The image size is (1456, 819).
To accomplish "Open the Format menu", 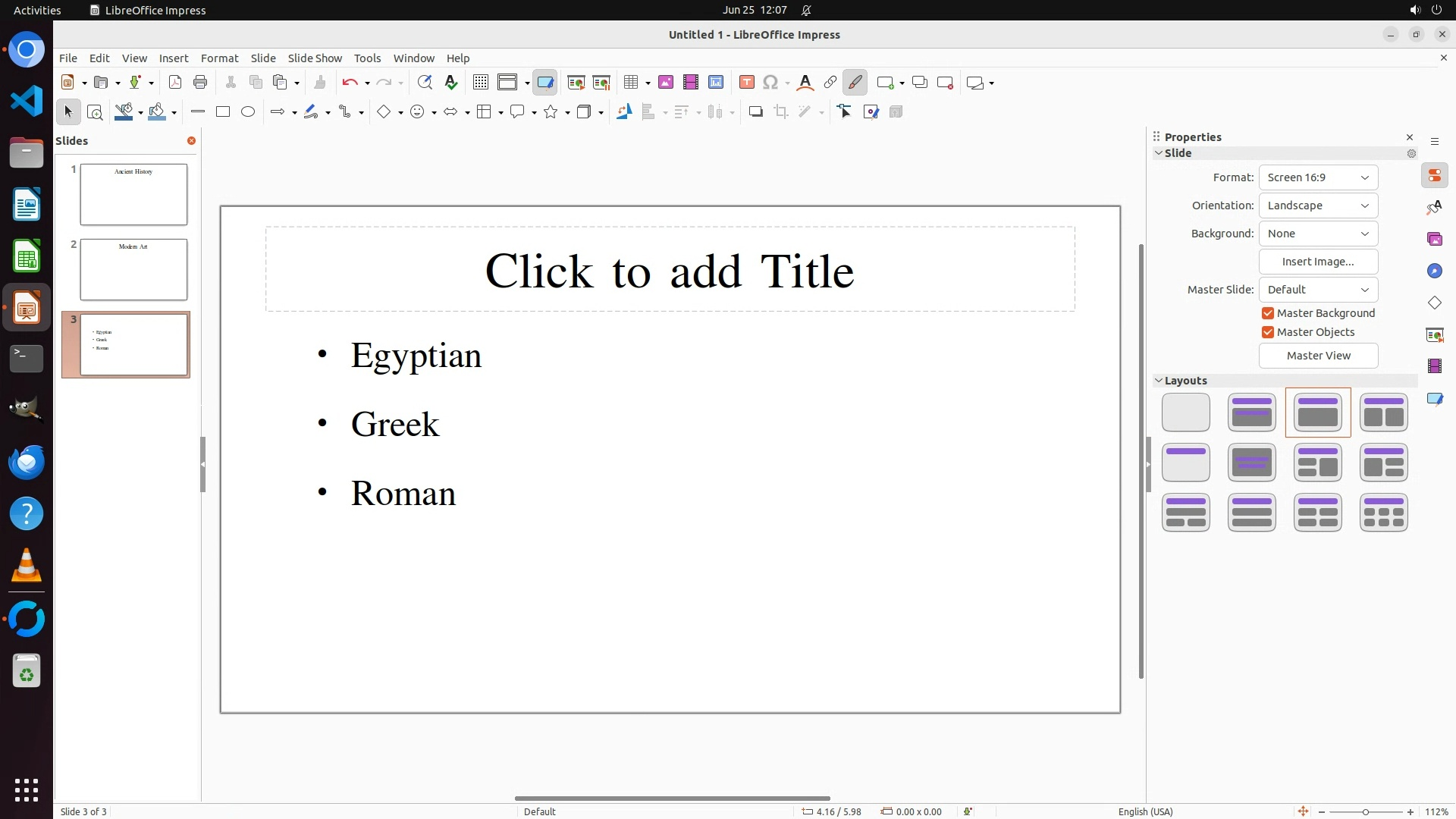I will (219, 58).
